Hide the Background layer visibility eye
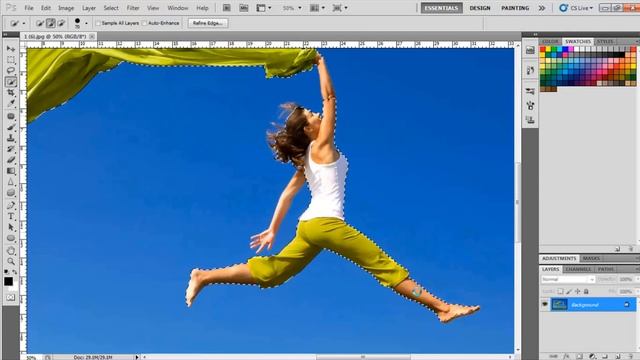Viewport: 640px width, 360px height. tap(545, 304)
